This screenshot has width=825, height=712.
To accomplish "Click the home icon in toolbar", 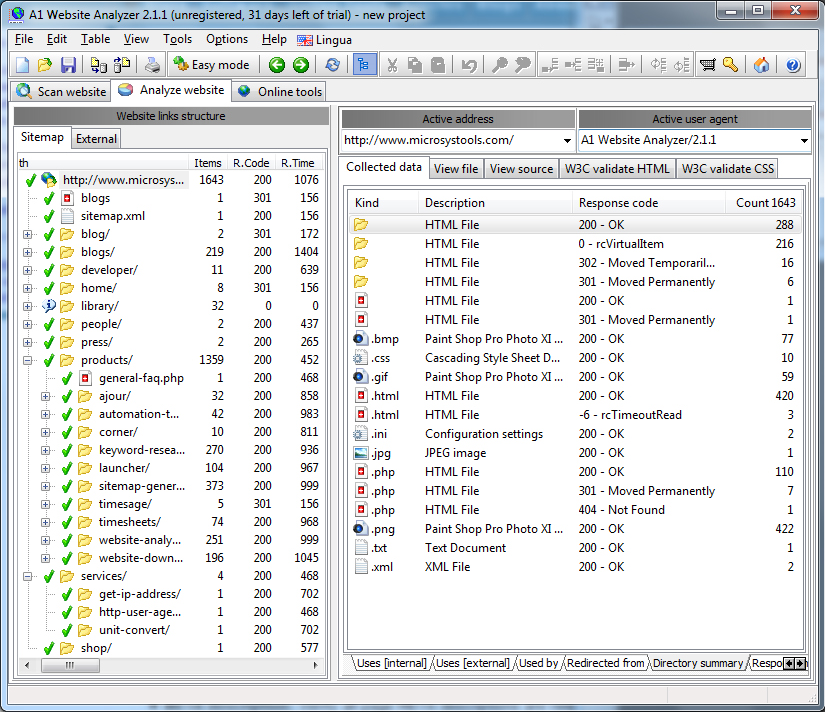I will click(761, 65).
